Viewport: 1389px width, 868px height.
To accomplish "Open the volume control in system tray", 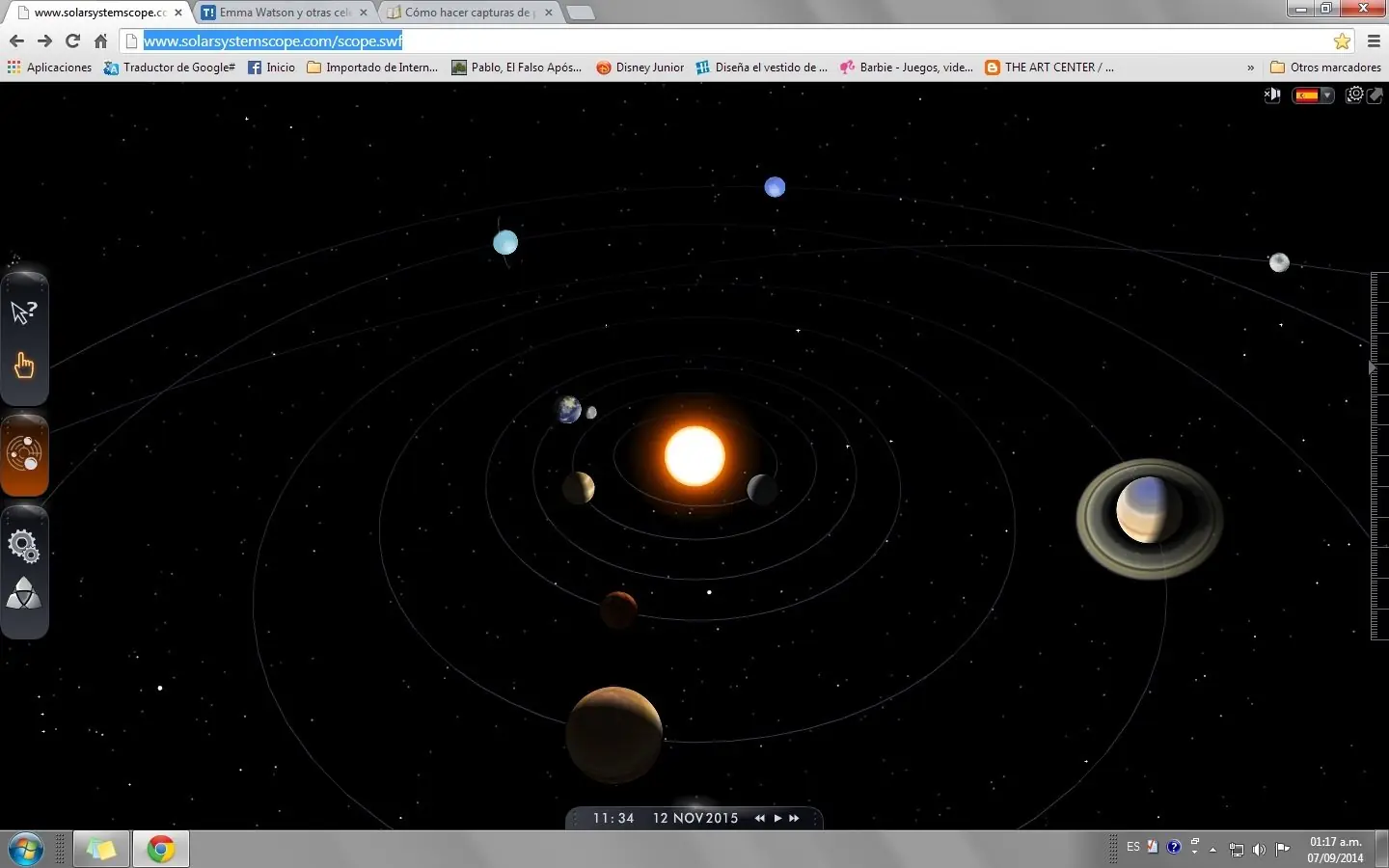I will 1259,850.
